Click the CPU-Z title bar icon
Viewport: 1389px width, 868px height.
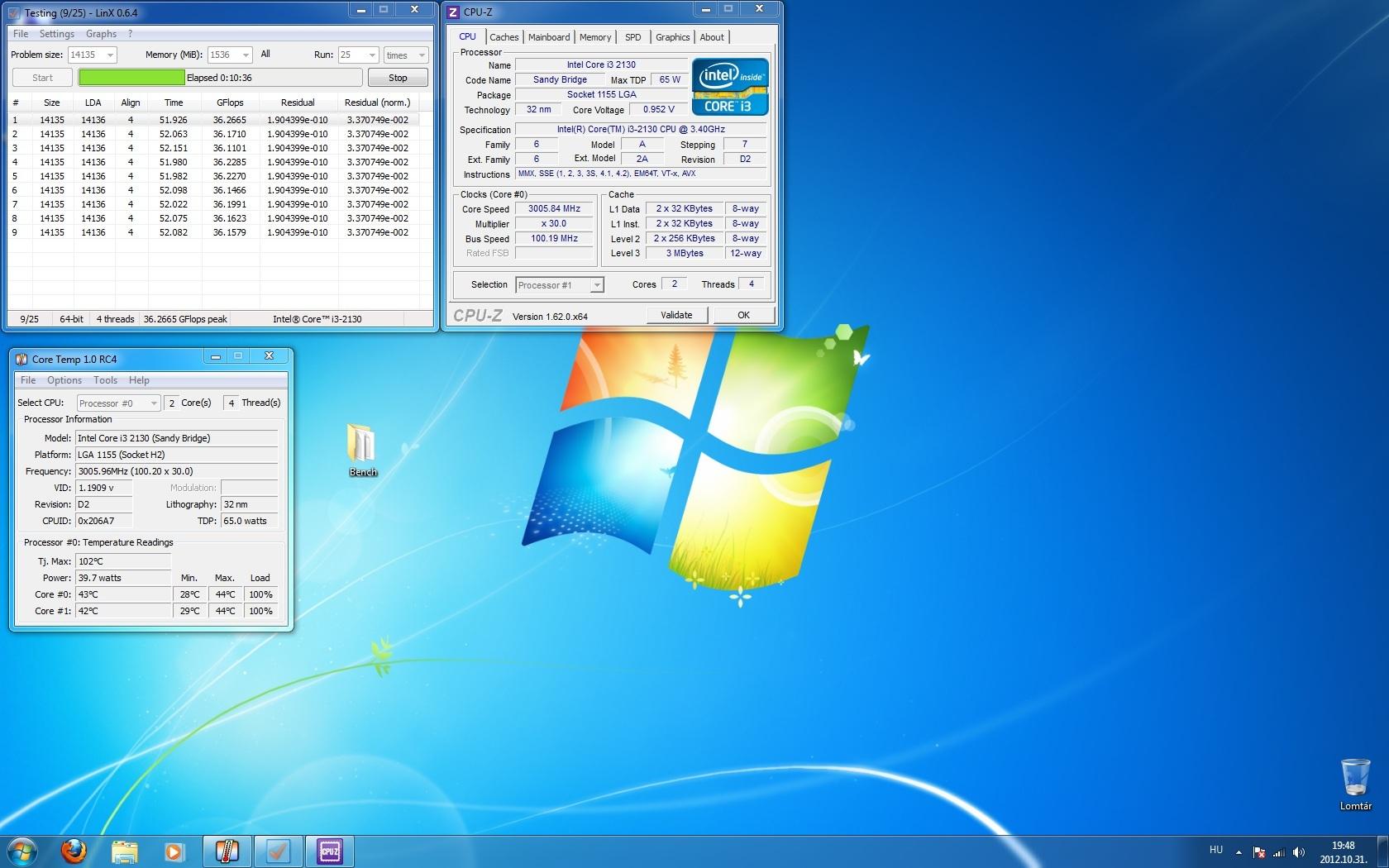[x=453, y=12]
